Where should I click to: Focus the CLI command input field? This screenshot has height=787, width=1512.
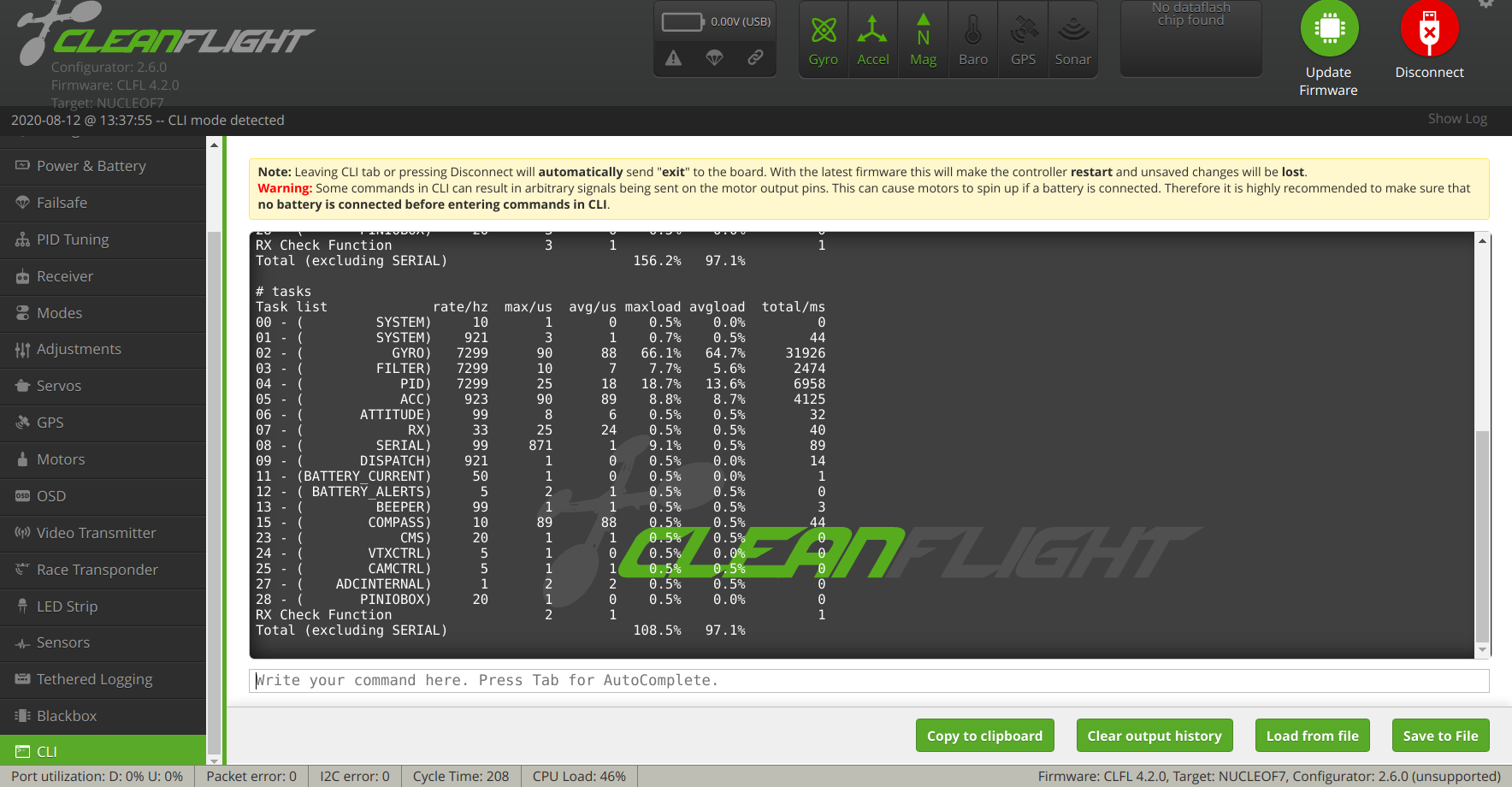[770, 680]
